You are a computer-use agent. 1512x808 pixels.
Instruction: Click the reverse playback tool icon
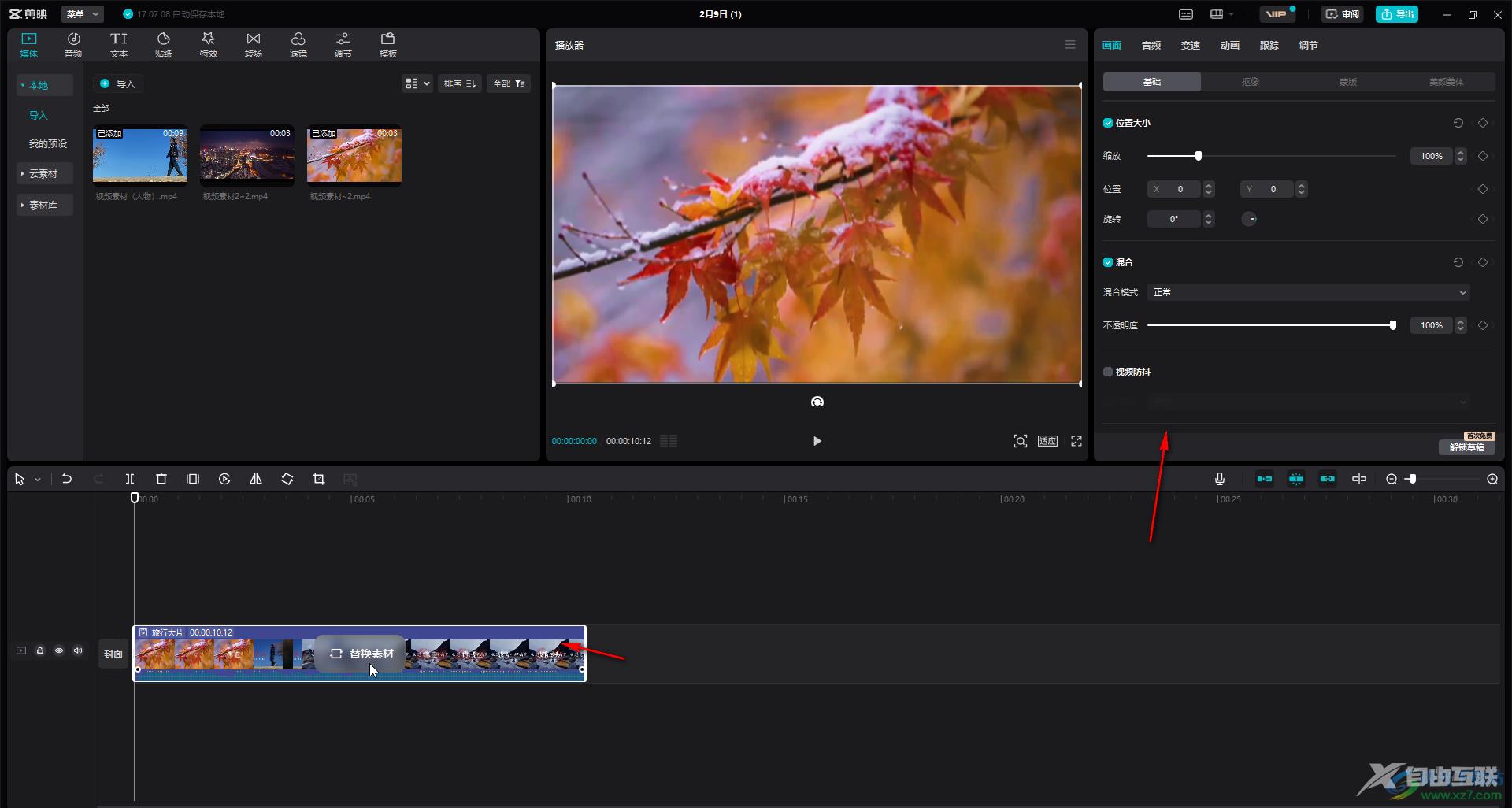[224, 479]
